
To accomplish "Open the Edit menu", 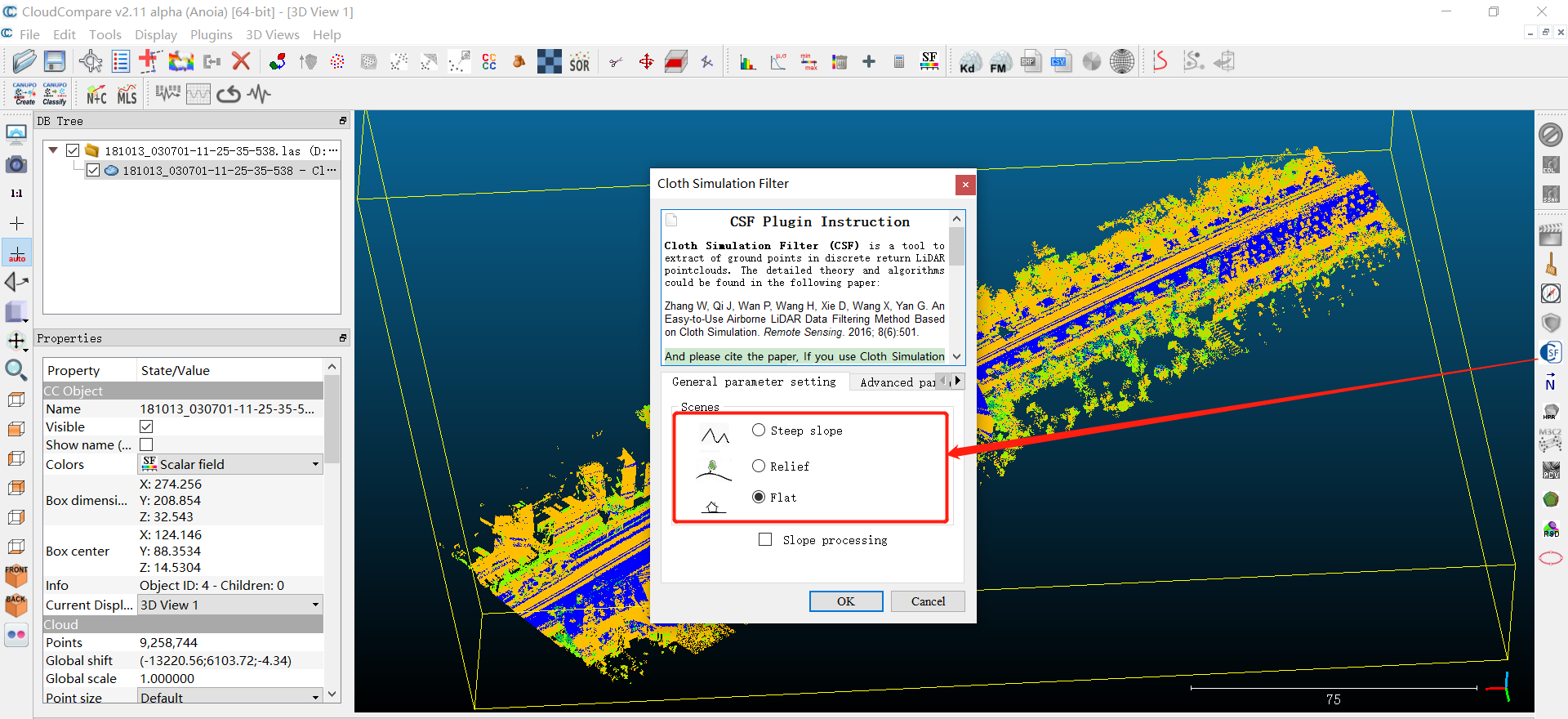I will 65,34.
